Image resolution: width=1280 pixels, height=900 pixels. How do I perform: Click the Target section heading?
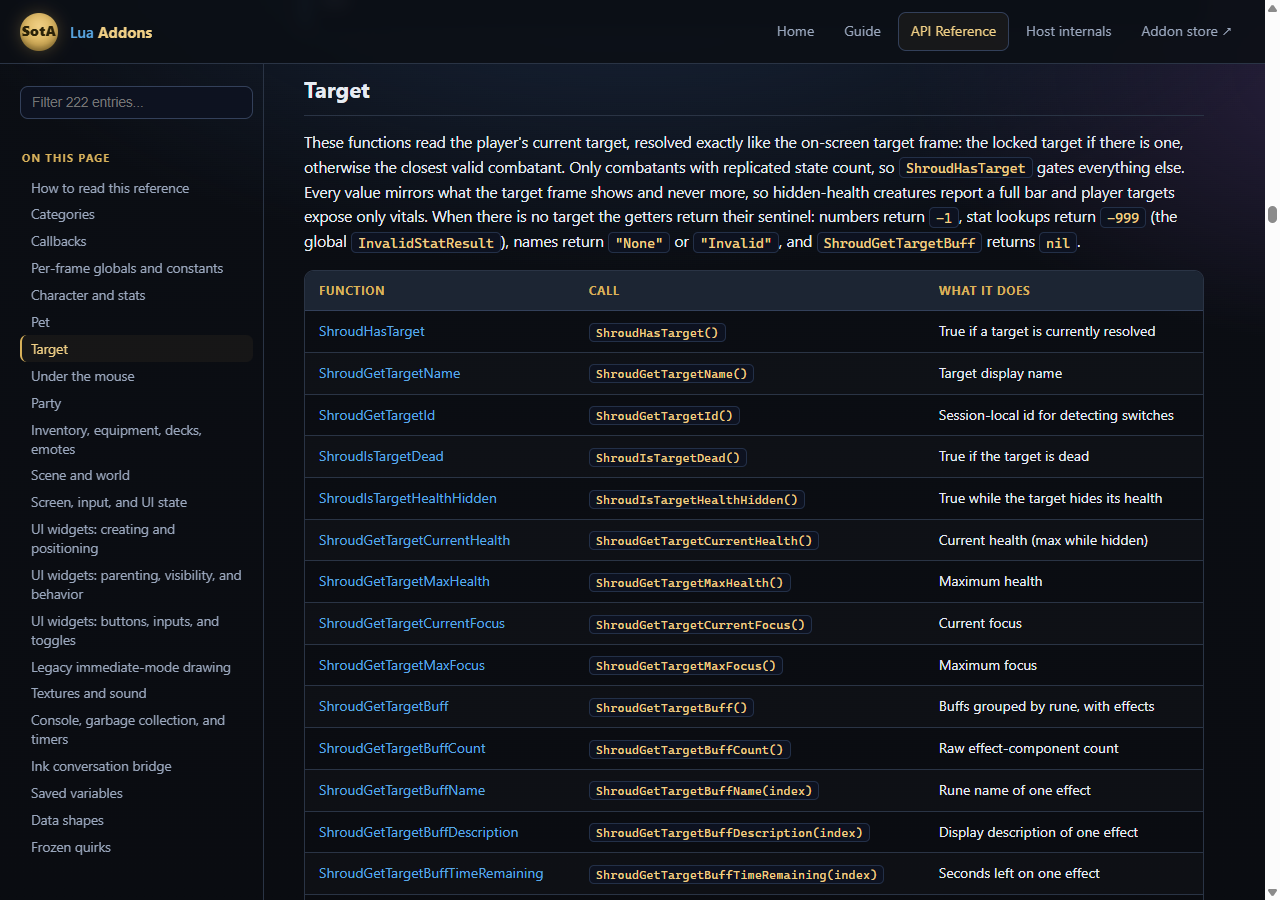click(x=337, y=90)
